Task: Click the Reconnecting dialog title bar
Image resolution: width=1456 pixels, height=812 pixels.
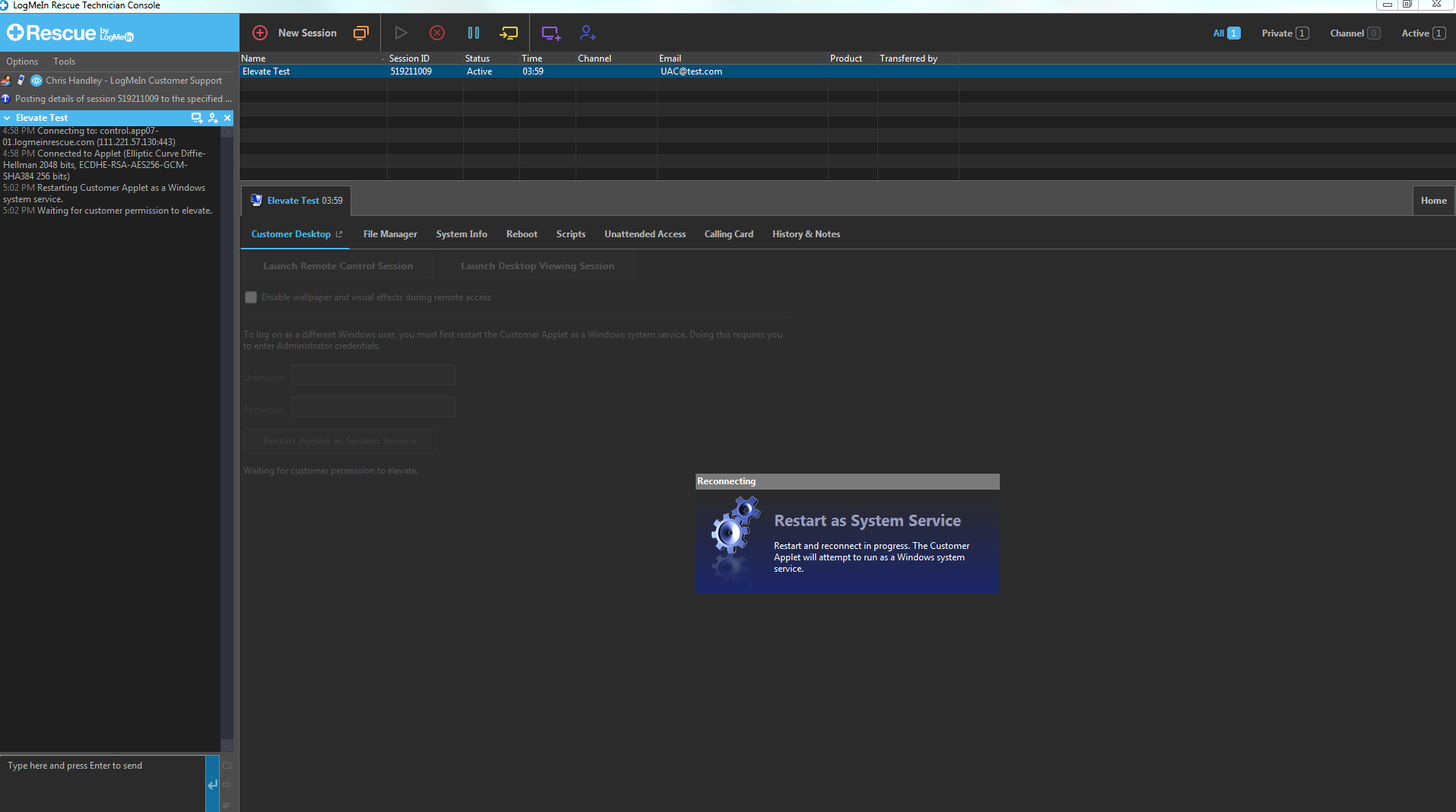Action: pos(847,481)
